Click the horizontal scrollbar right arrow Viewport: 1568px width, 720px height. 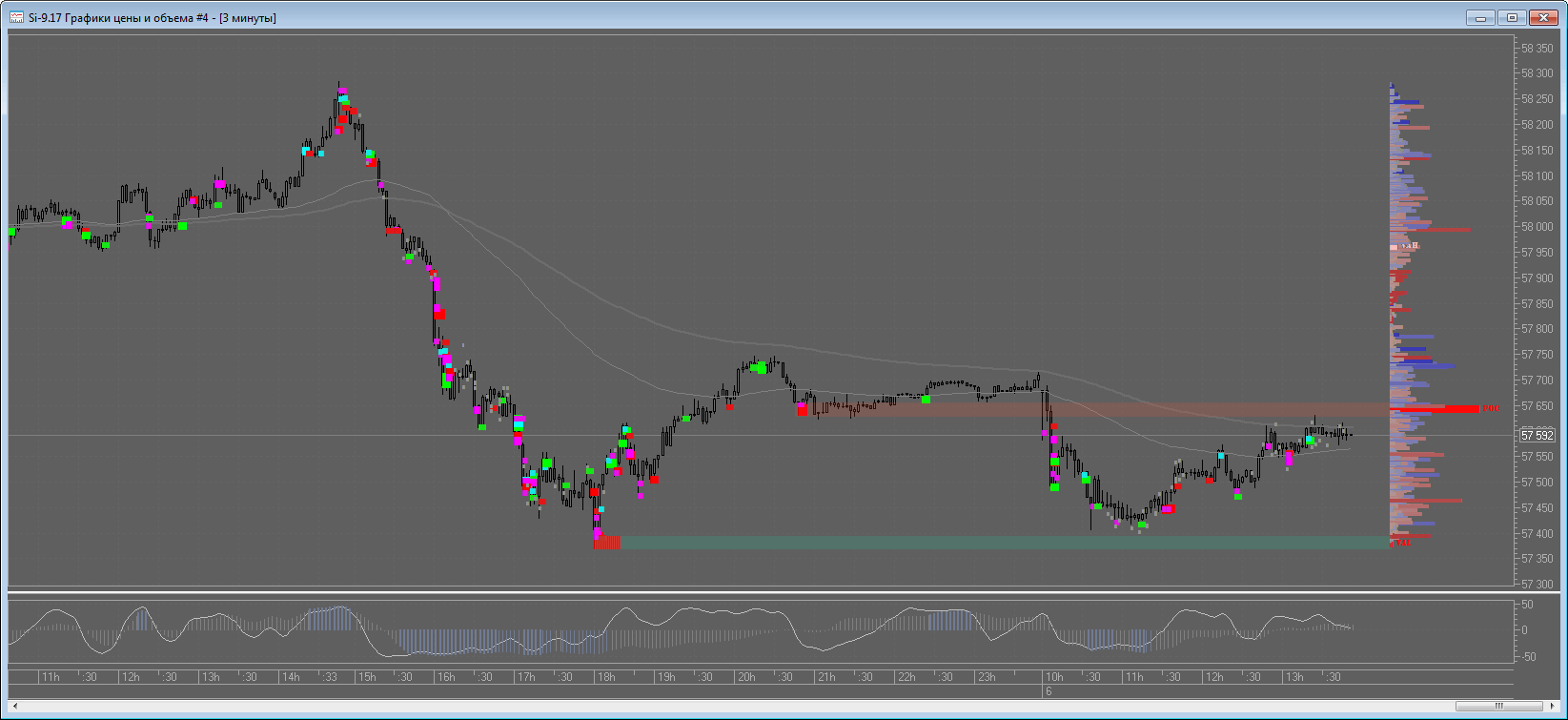[1554, 706]
